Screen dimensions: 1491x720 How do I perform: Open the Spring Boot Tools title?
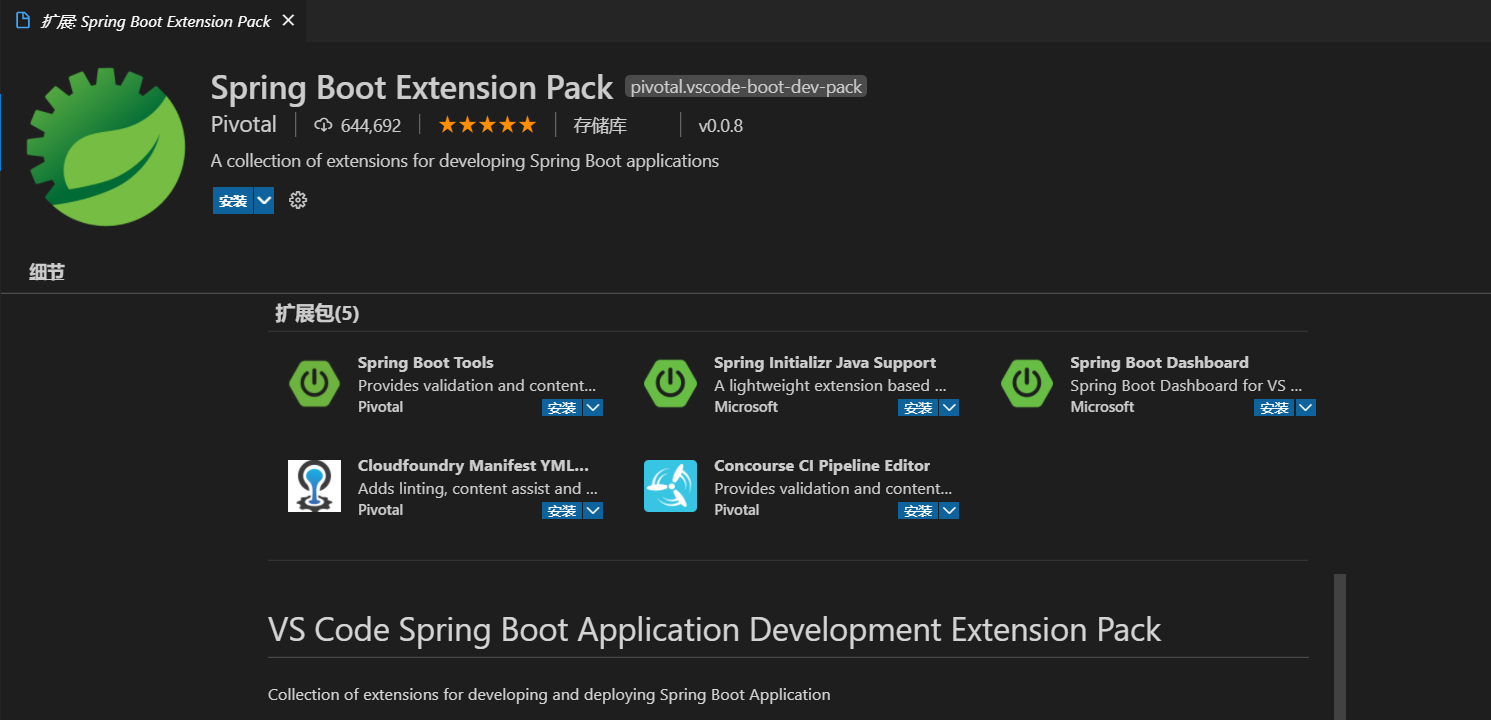[x=426, y=363]
